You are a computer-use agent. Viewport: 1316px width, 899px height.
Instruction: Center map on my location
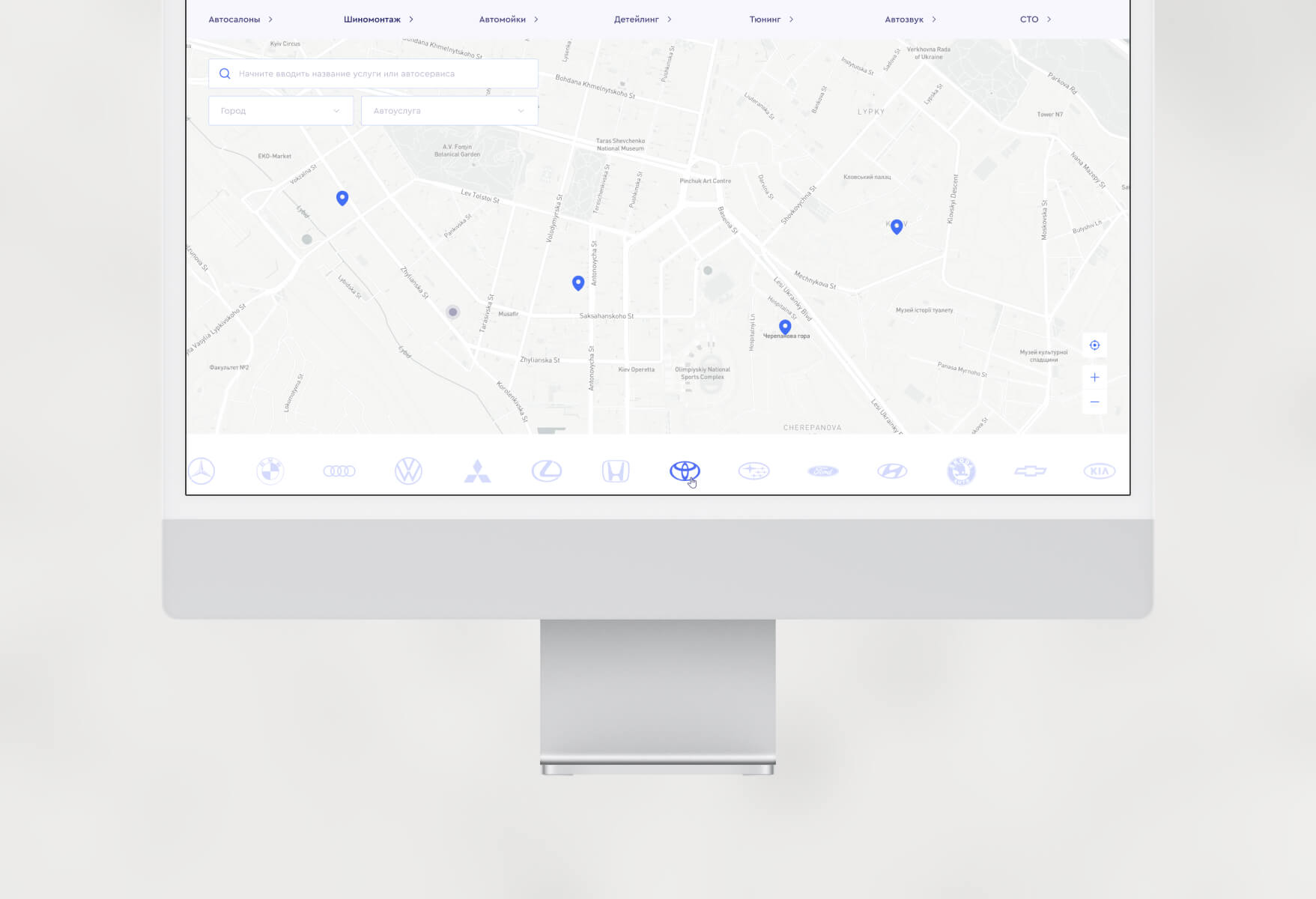1094,345
